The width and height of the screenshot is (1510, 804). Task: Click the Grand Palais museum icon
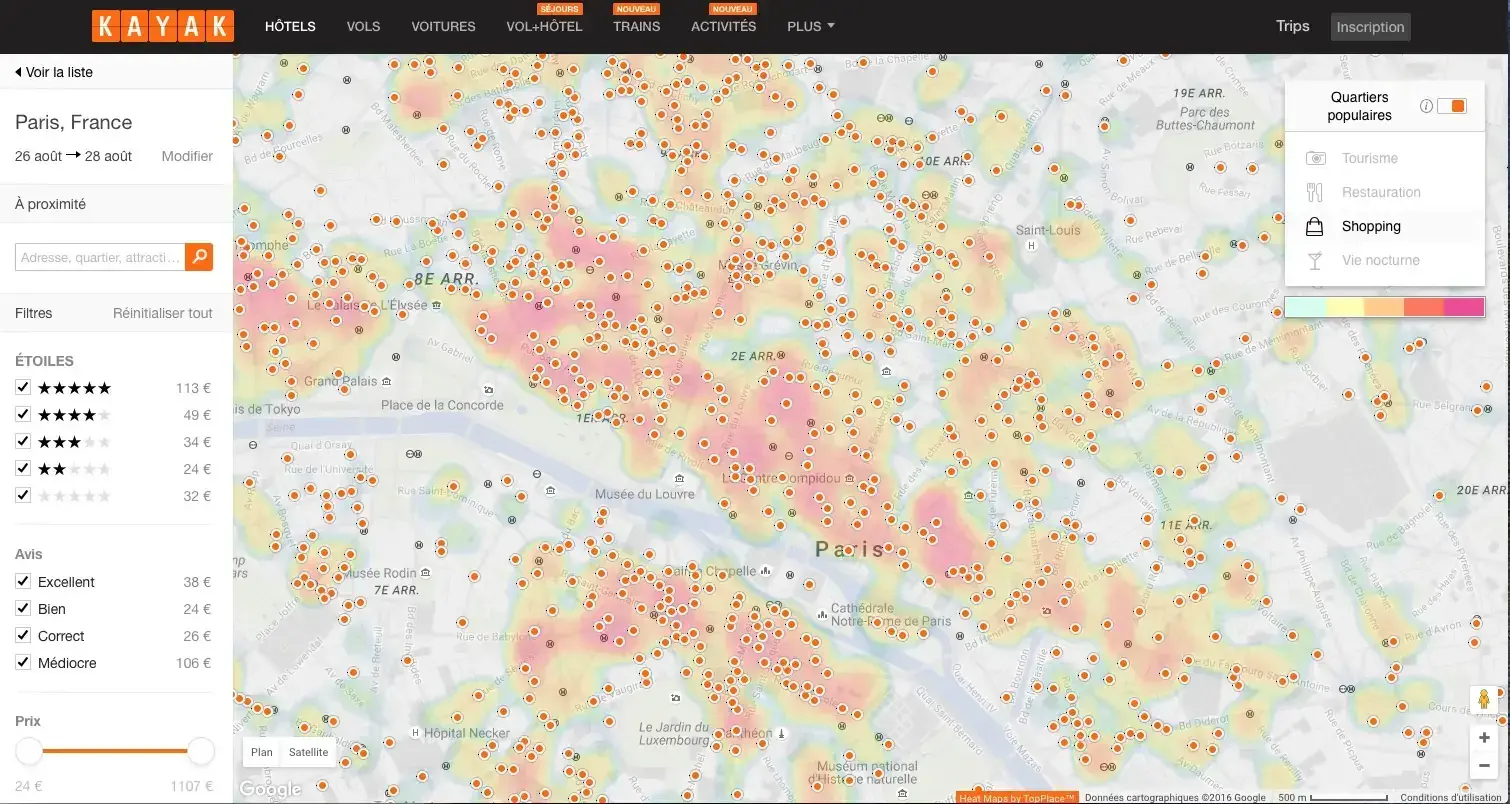point(387,381)
